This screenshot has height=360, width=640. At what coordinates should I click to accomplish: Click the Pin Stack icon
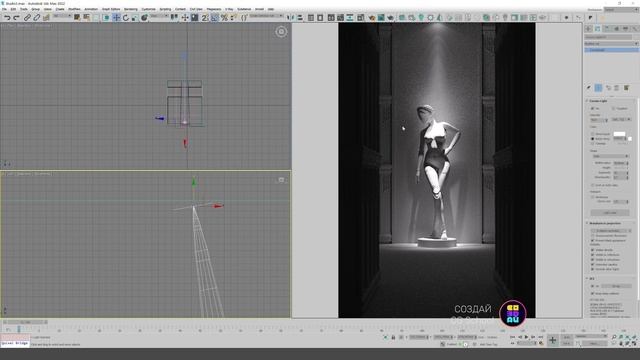[x=589, y=88]
